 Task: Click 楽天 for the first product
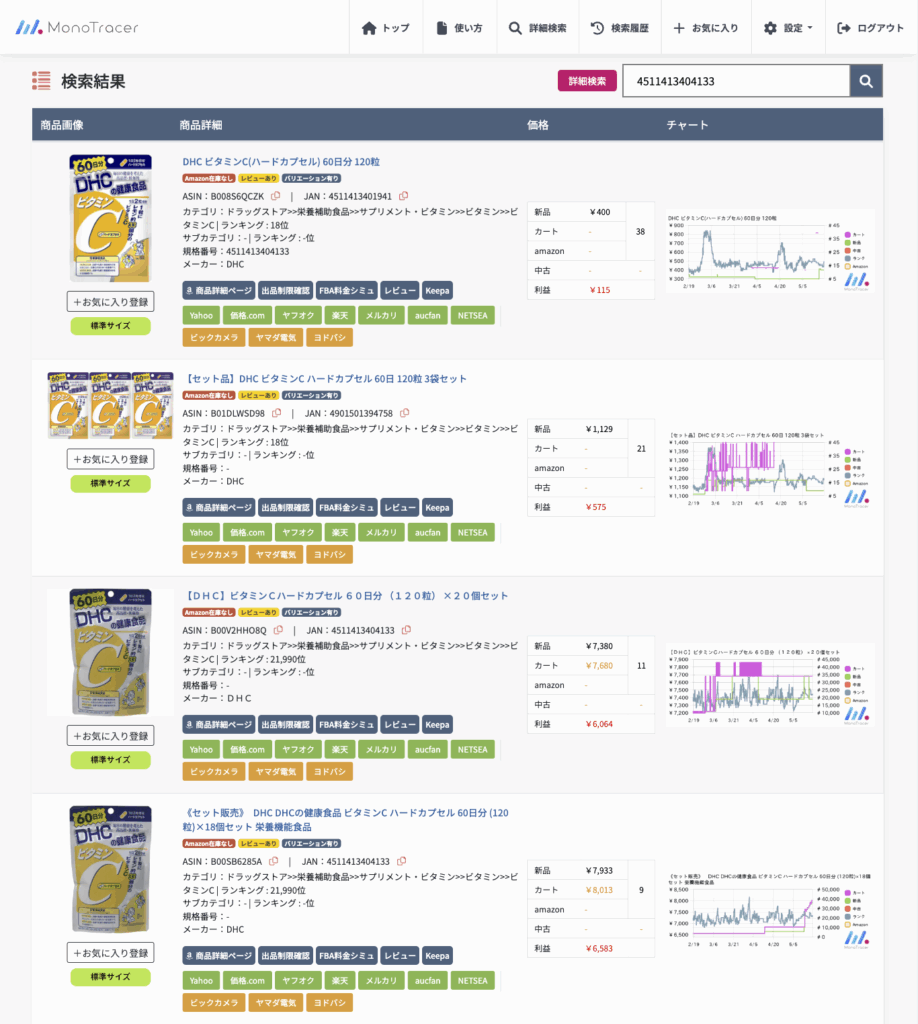click(340, 315)
